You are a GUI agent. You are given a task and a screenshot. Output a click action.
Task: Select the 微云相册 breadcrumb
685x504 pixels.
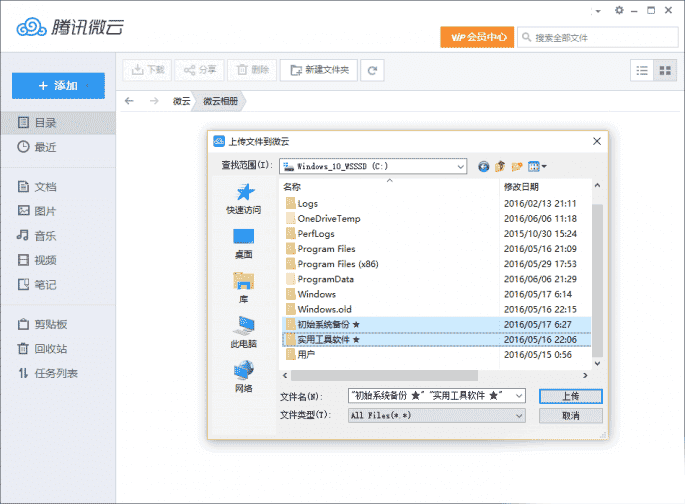click(220, 101)
